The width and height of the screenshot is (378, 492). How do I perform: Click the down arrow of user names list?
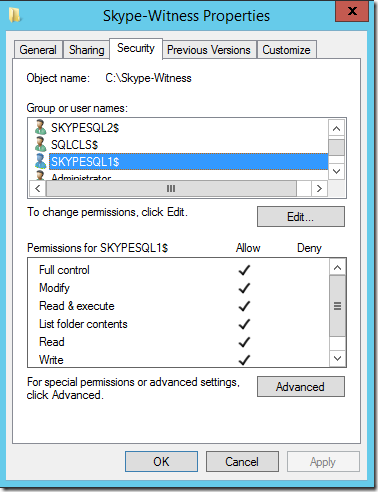click(337, 171)
